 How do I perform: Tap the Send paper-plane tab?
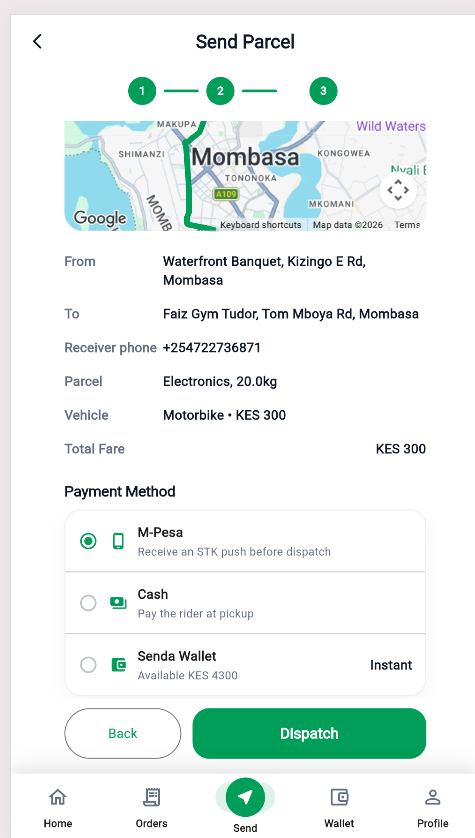pyautogui.click(x=245, y=797)
